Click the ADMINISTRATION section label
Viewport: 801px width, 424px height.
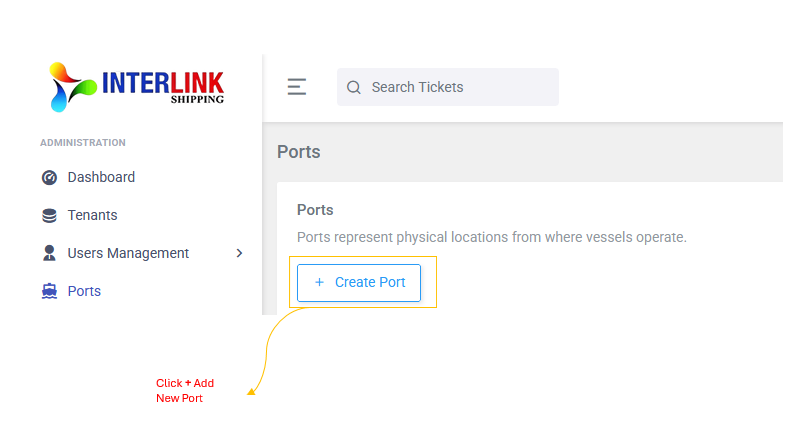pos(83,143)
